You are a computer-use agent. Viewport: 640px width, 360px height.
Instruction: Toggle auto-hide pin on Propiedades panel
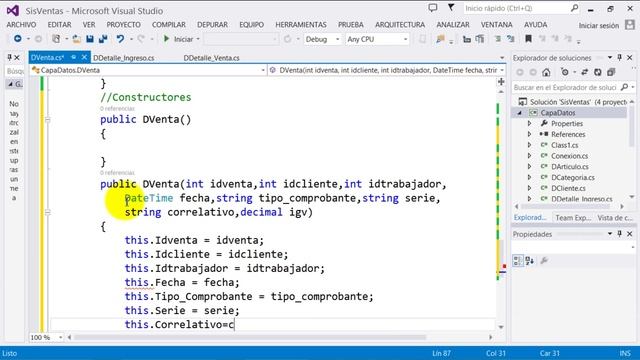tap(620, 234)
